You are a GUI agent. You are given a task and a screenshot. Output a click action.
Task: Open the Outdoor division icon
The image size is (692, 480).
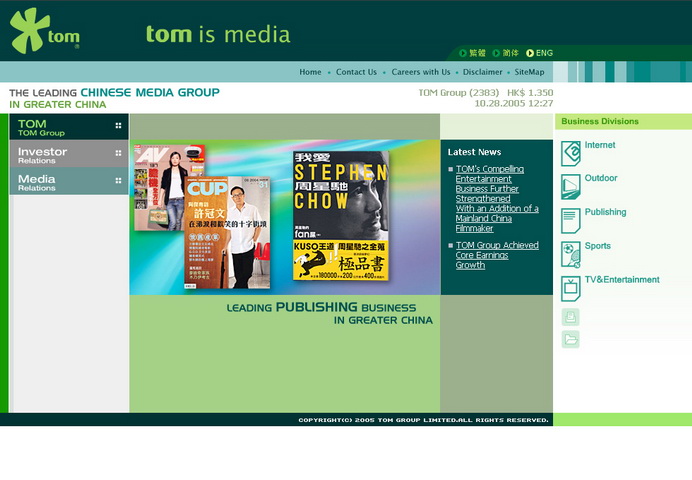point(571,187)
